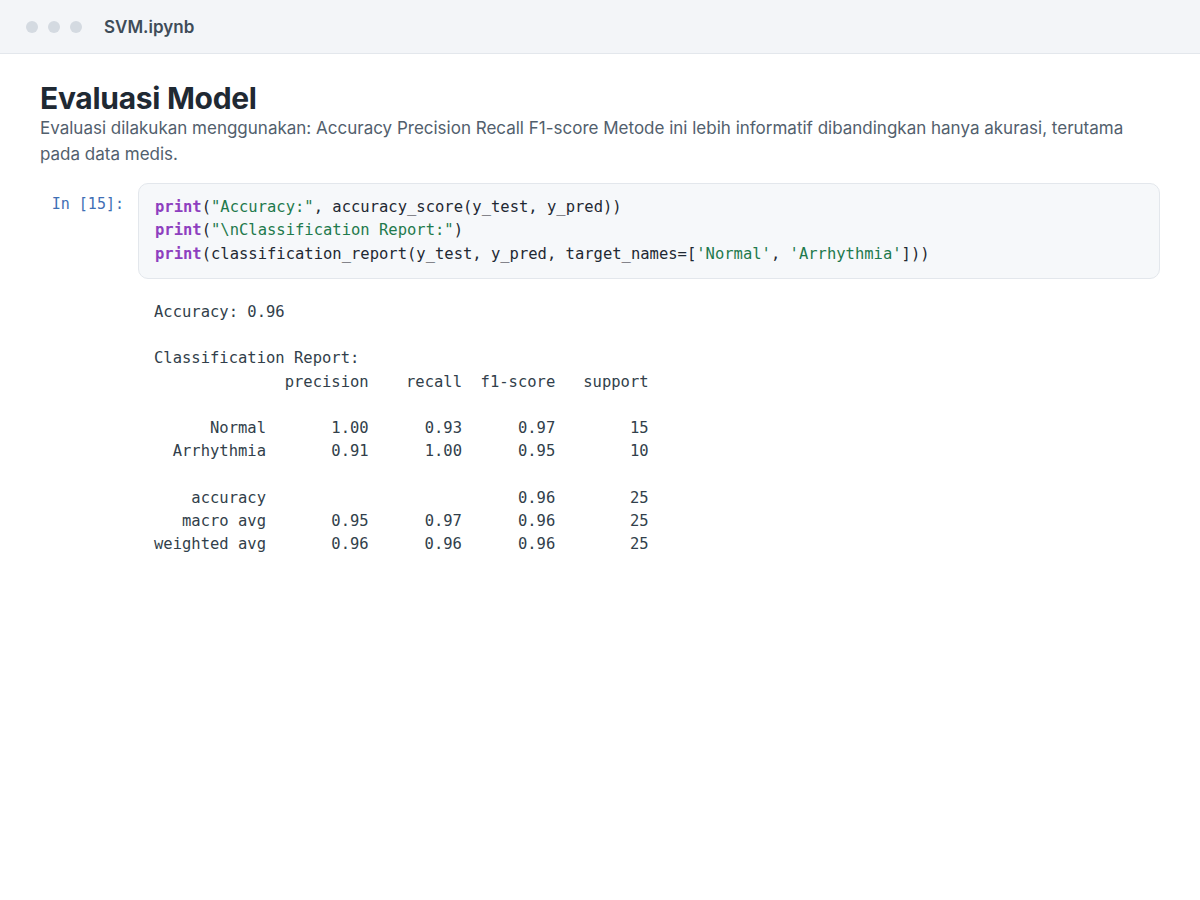This screenshot has height=900, width=1200.
Task: Click macro avg support value 25
Action: [x=639, y=521]
